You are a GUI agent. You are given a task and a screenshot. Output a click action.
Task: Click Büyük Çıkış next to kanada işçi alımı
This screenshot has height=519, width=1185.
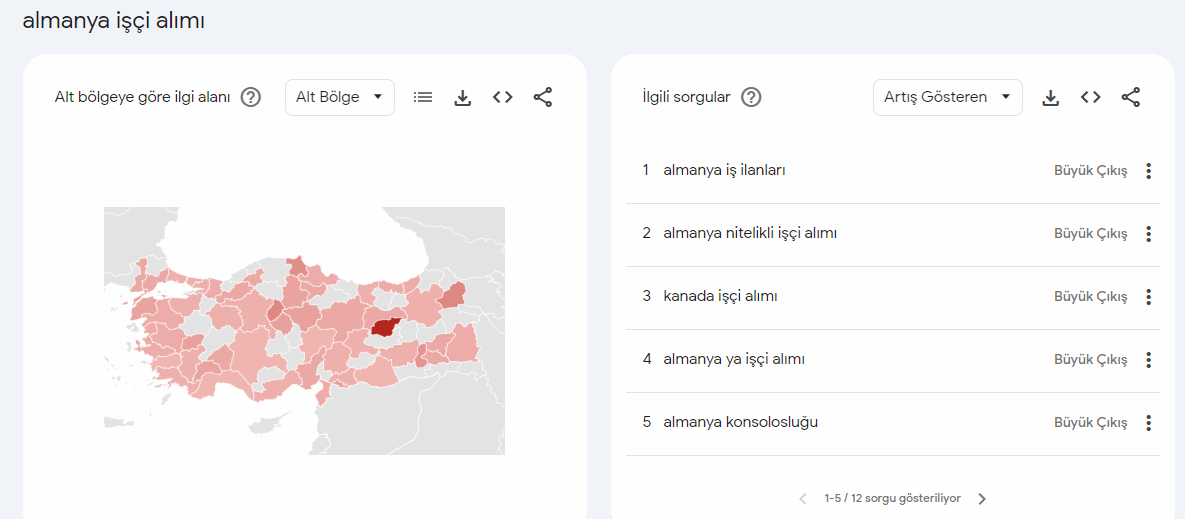[1091, 297]
